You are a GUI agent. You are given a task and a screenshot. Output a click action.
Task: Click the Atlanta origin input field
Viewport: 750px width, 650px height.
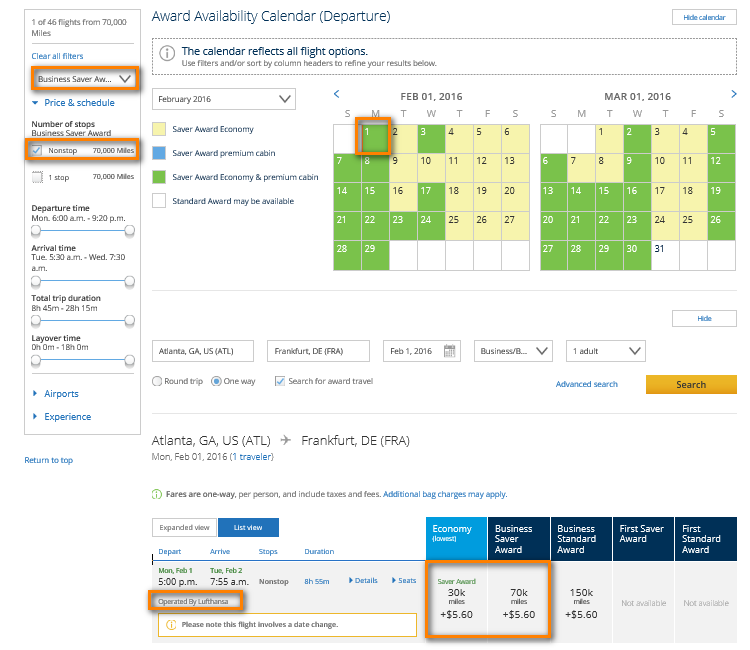tap(204, 351)
